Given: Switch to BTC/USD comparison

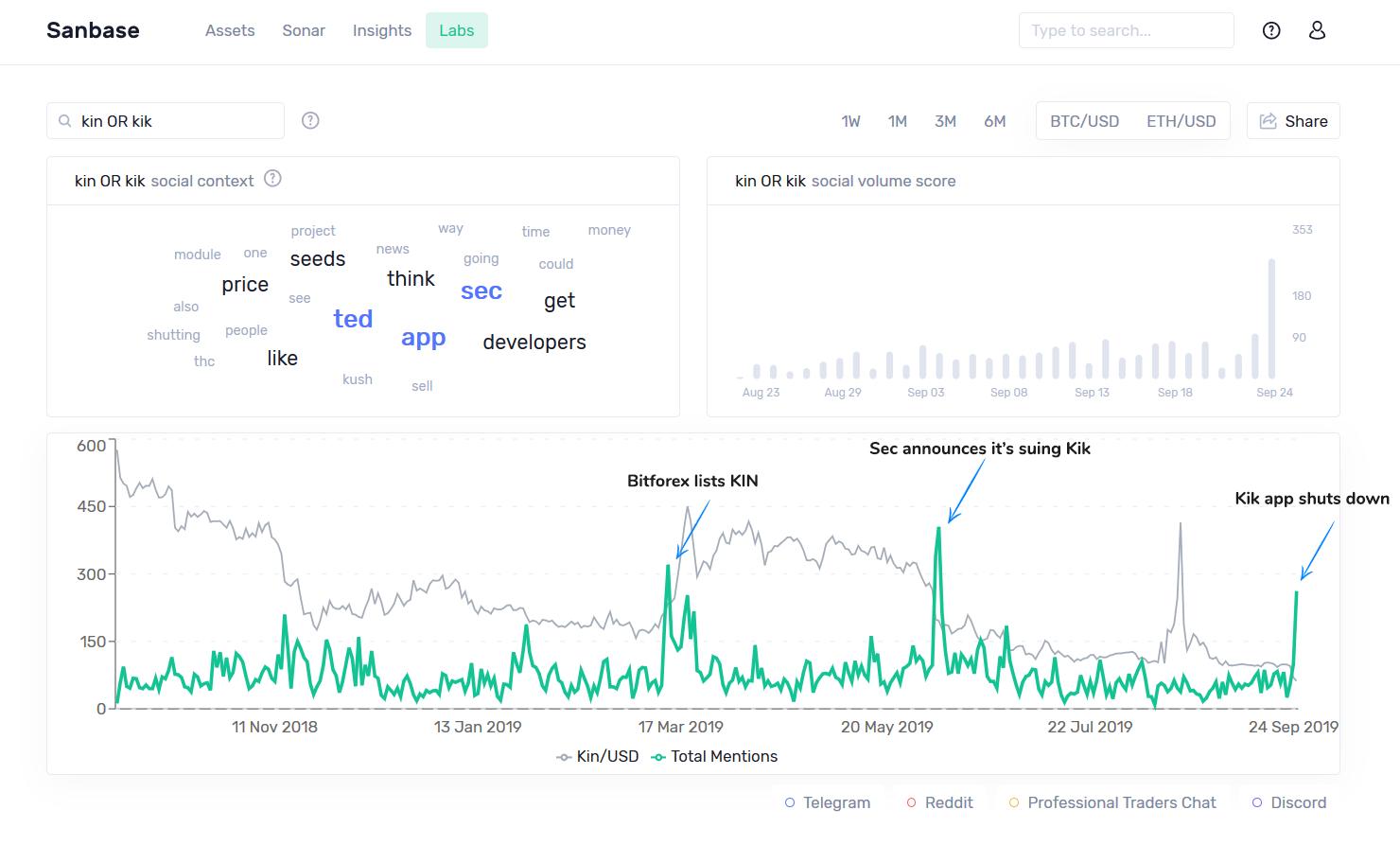Looking at the screenshot, I should click(1084, 121).
